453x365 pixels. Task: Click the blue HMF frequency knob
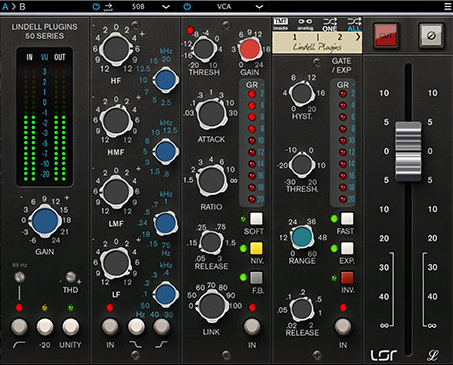point(166,151)
